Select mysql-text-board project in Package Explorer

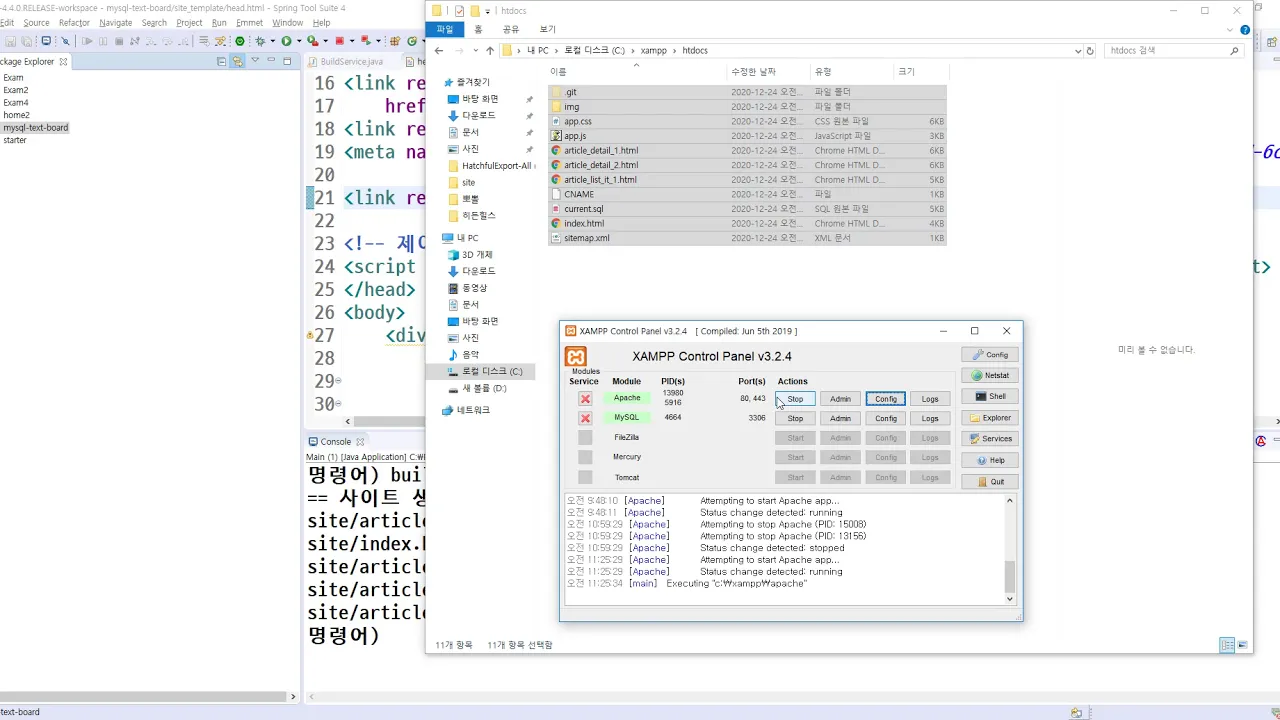tap(35, 128)
